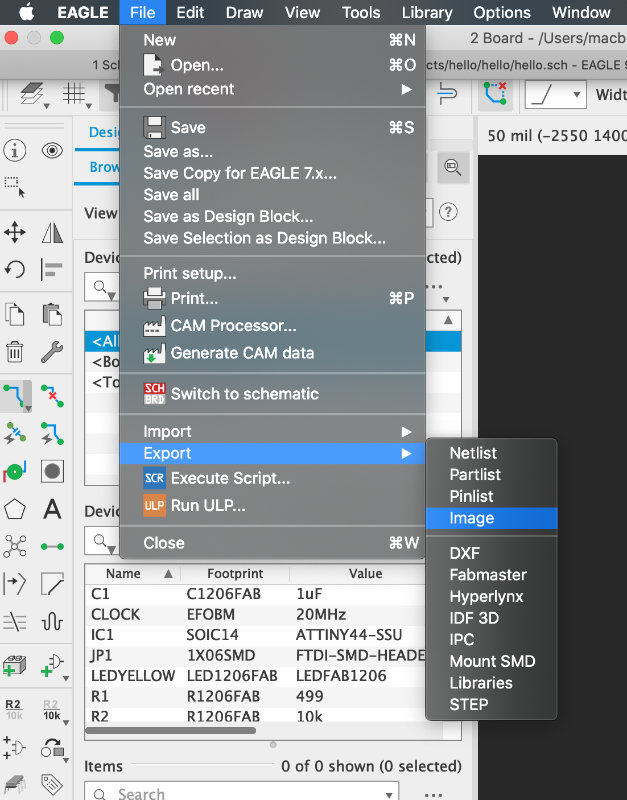Open the Draw menu
This screenshot has height=800, width=627.
pos(244,12)
